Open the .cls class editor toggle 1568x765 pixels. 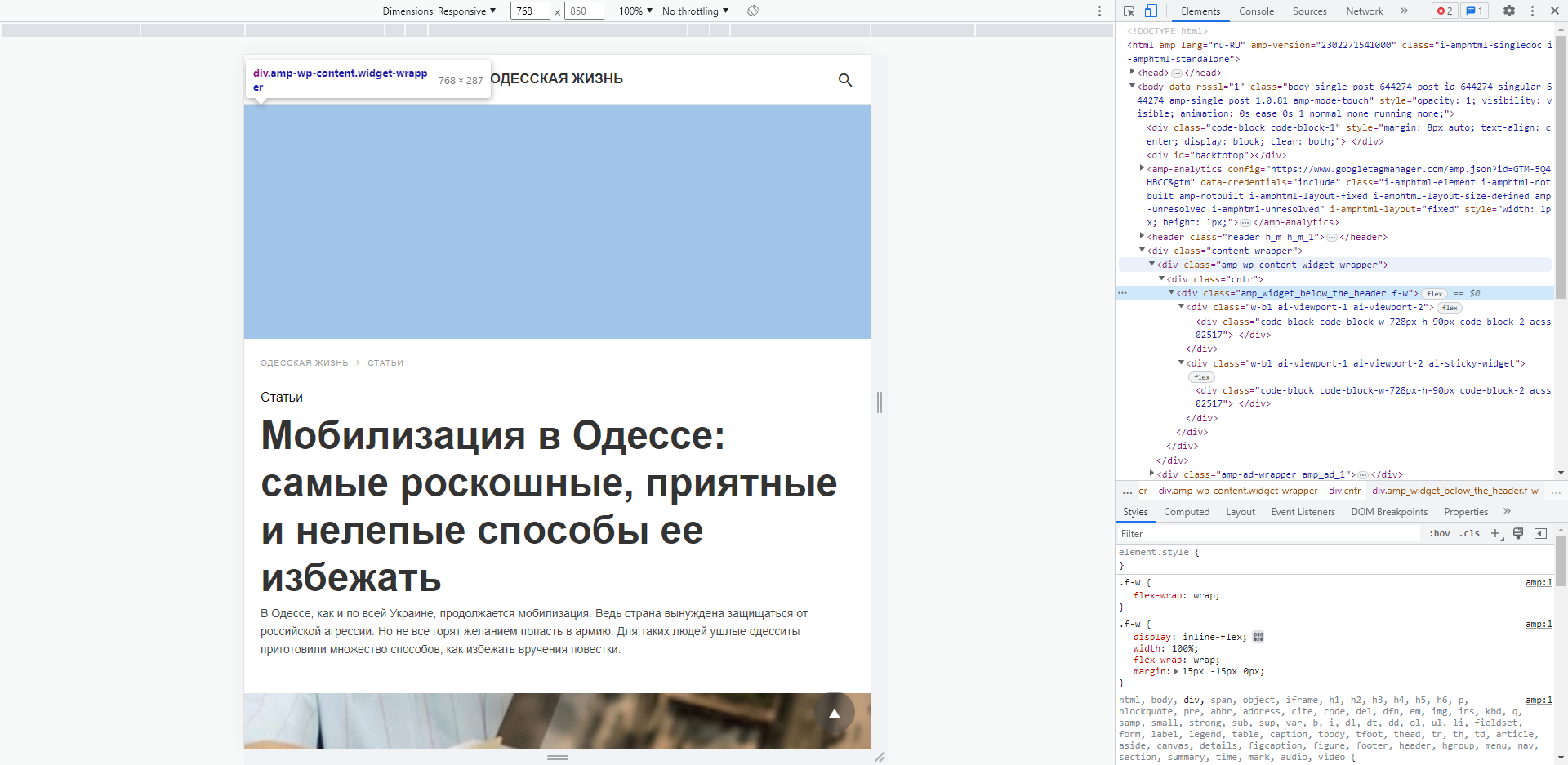coord(1469,533)
